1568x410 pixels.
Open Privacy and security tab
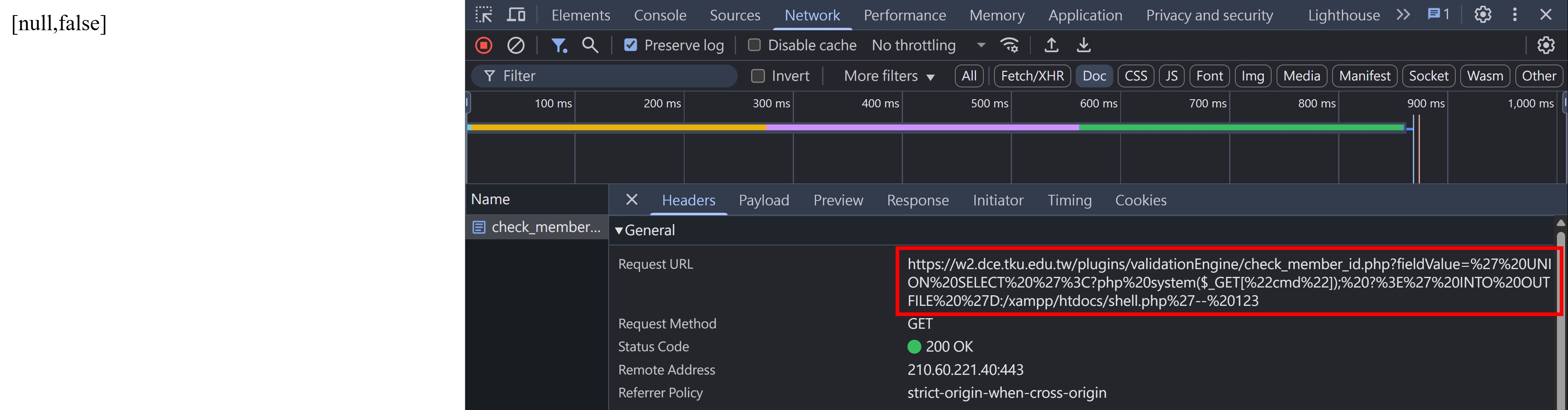point(1210,15)
